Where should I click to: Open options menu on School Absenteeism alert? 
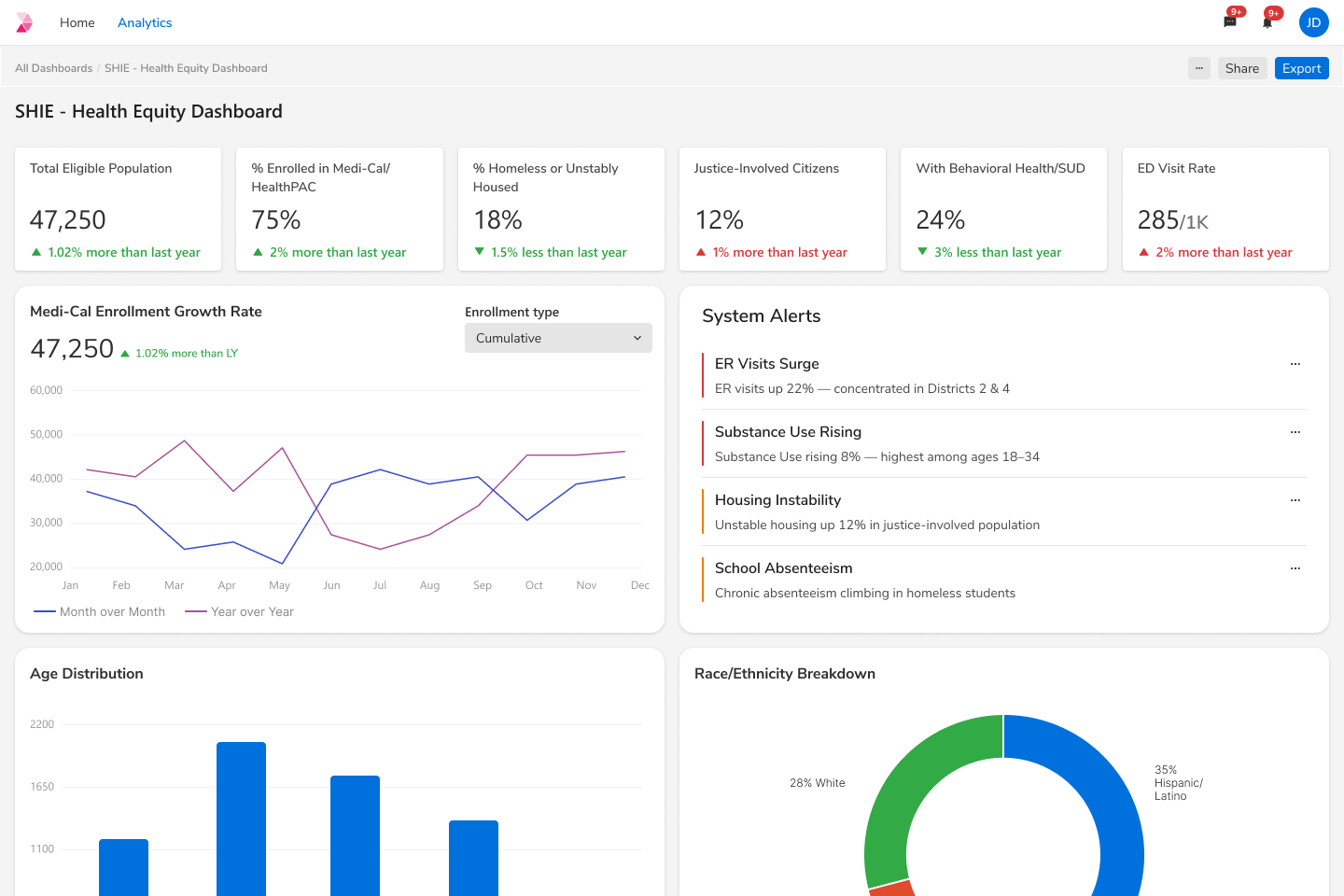click(x=1295, y=568)
